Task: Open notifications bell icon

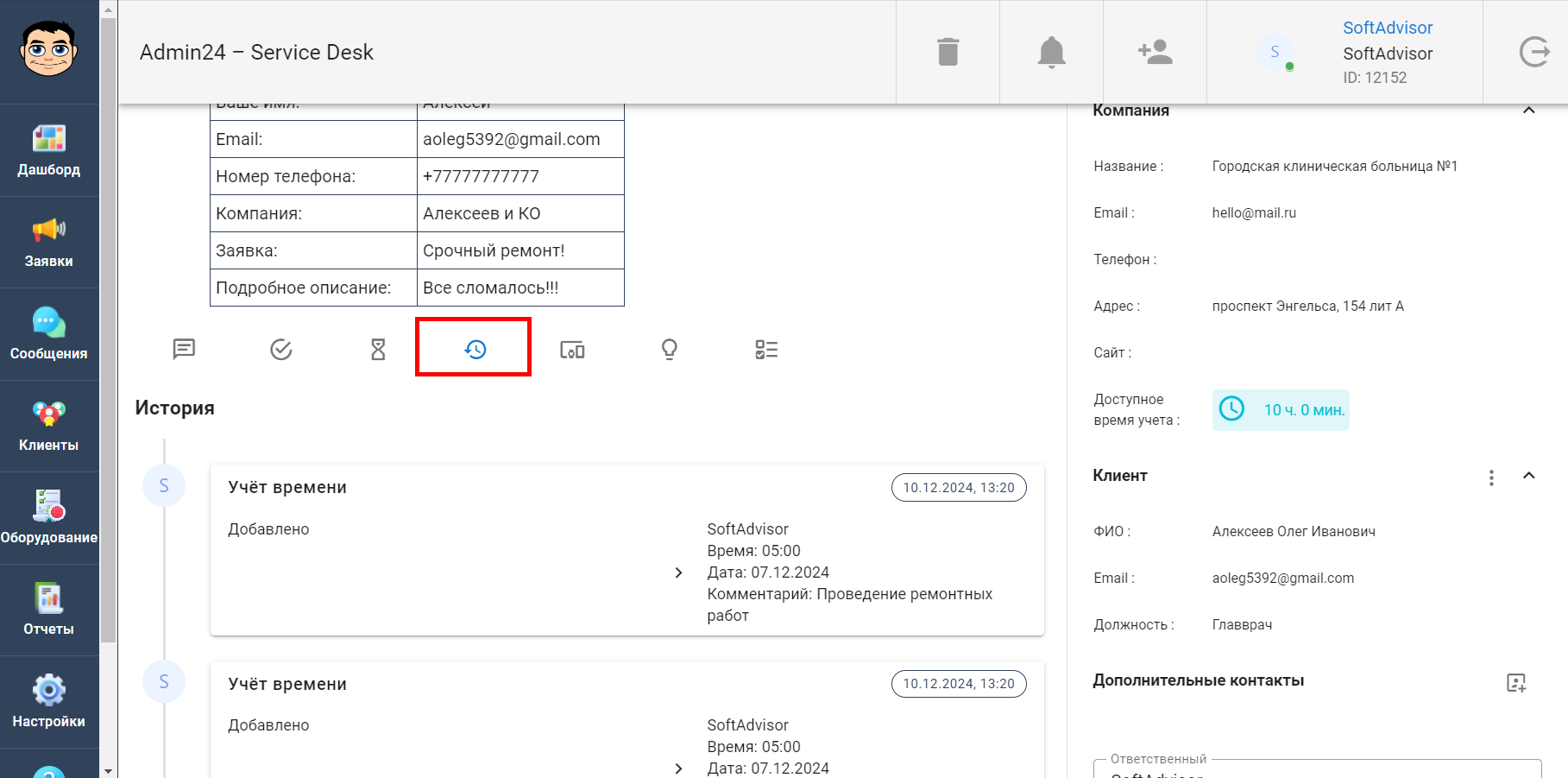Action: click(1051, 52)
